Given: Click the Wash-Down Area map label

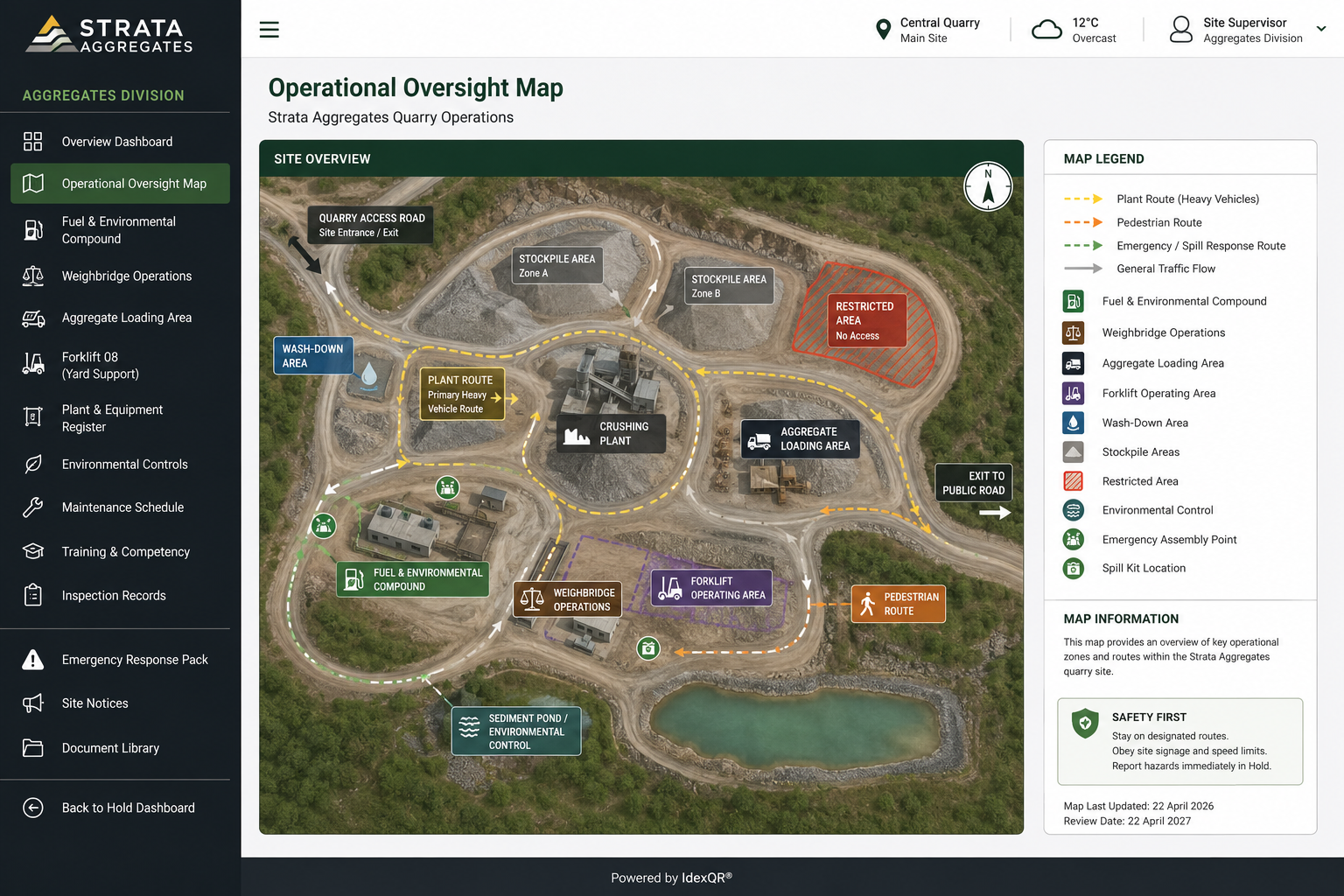Looking at the screenshot, I should click(x=313, y=355).
